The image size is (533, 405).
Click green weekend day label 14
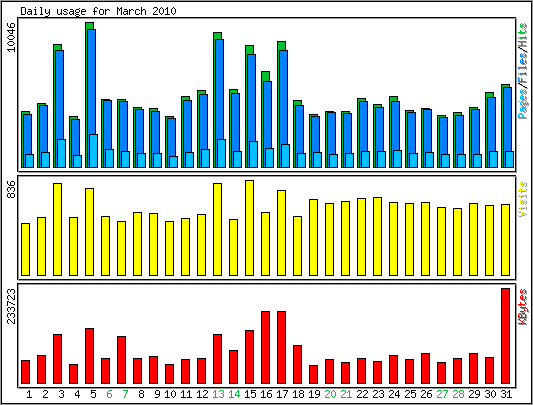coord(234,394)
